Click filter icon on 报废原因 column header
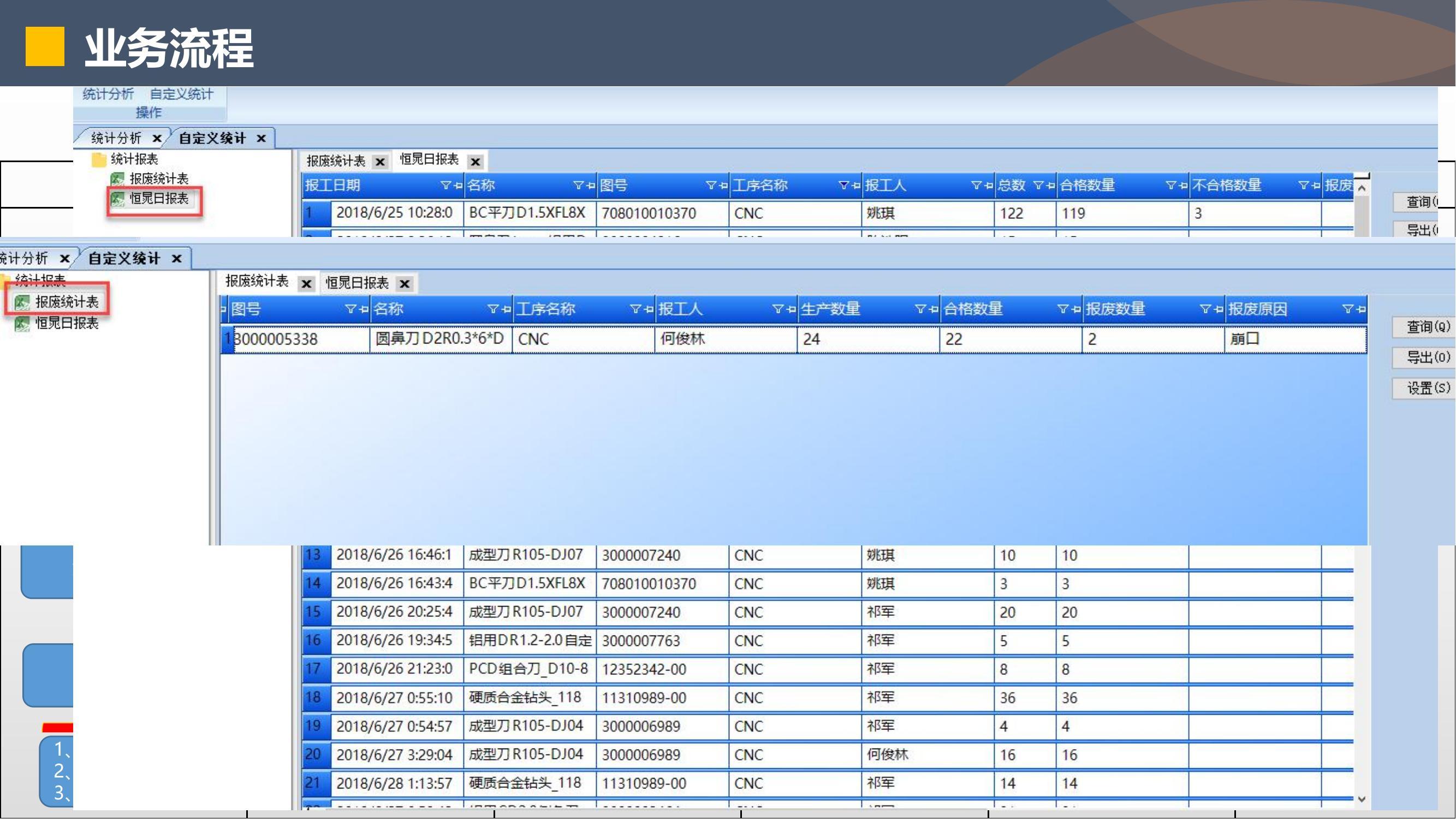Image resolution: width=1456 pixels, height=819 pixels. [1347, 309]
